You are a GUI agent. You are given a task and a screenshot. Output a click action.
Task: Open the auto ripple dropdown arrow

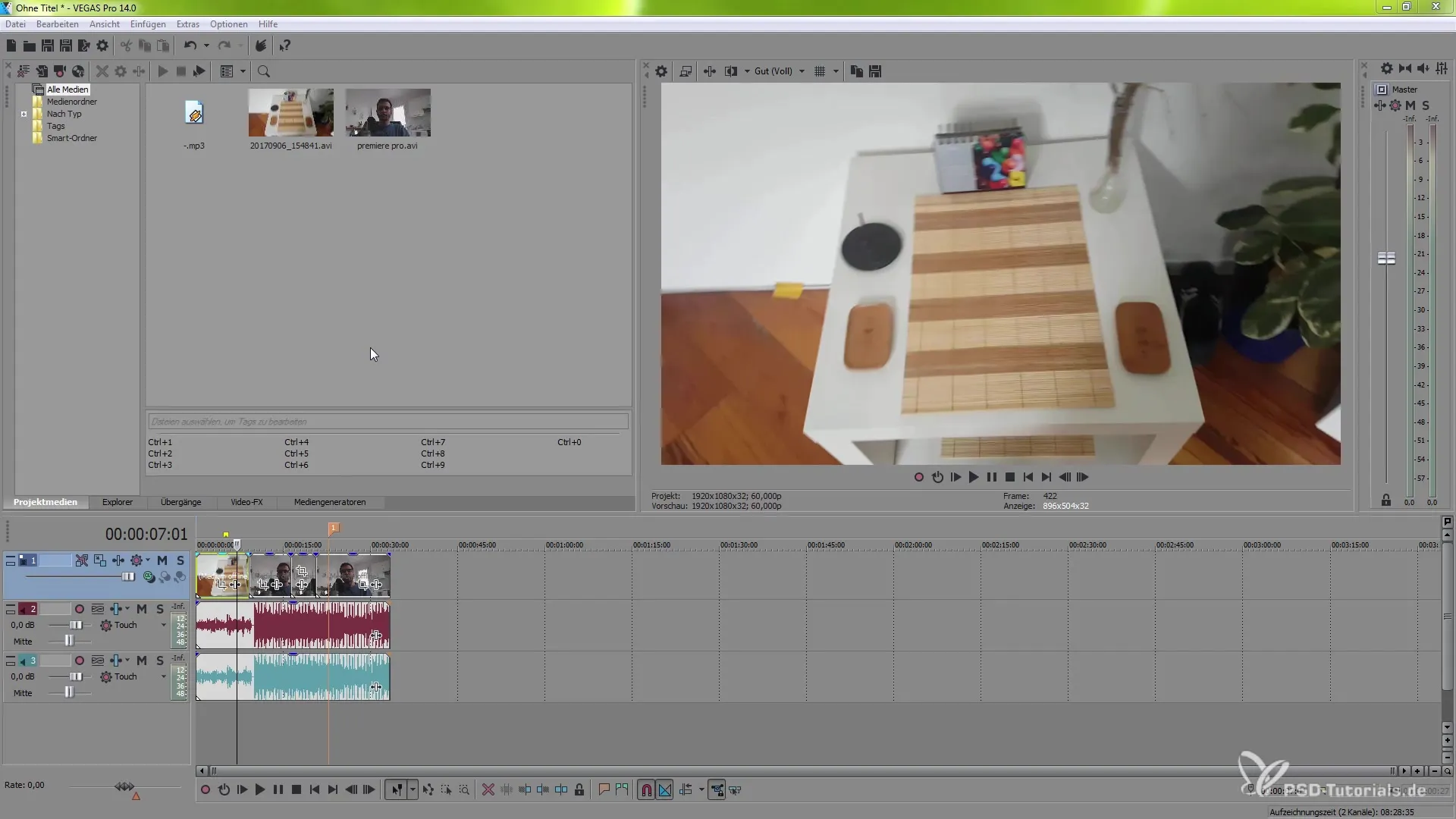[701, 790]
